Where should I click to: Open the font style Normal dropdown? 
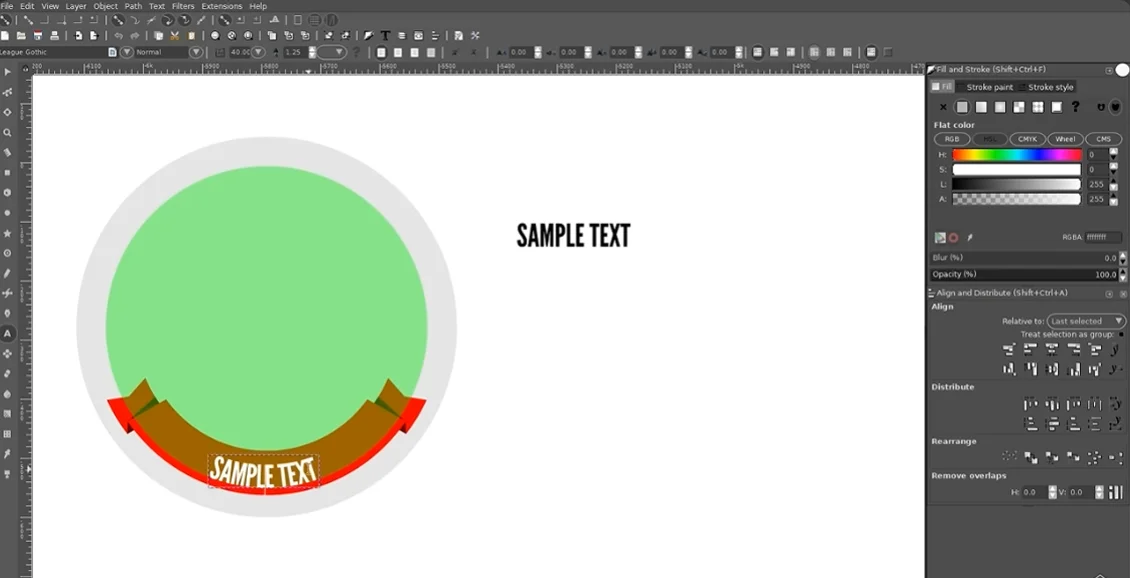196,52
